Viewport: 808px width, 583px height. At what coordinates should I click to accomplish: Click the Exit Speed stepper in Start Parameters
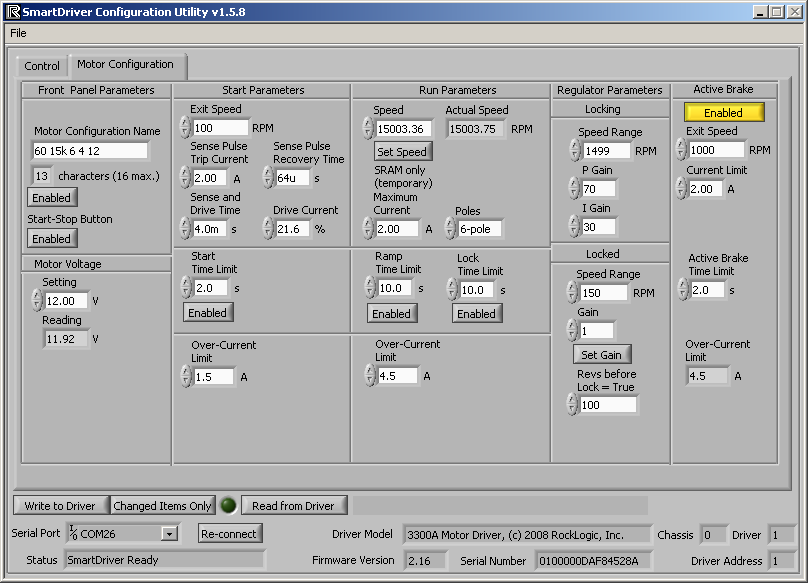[x=184, y=128]
